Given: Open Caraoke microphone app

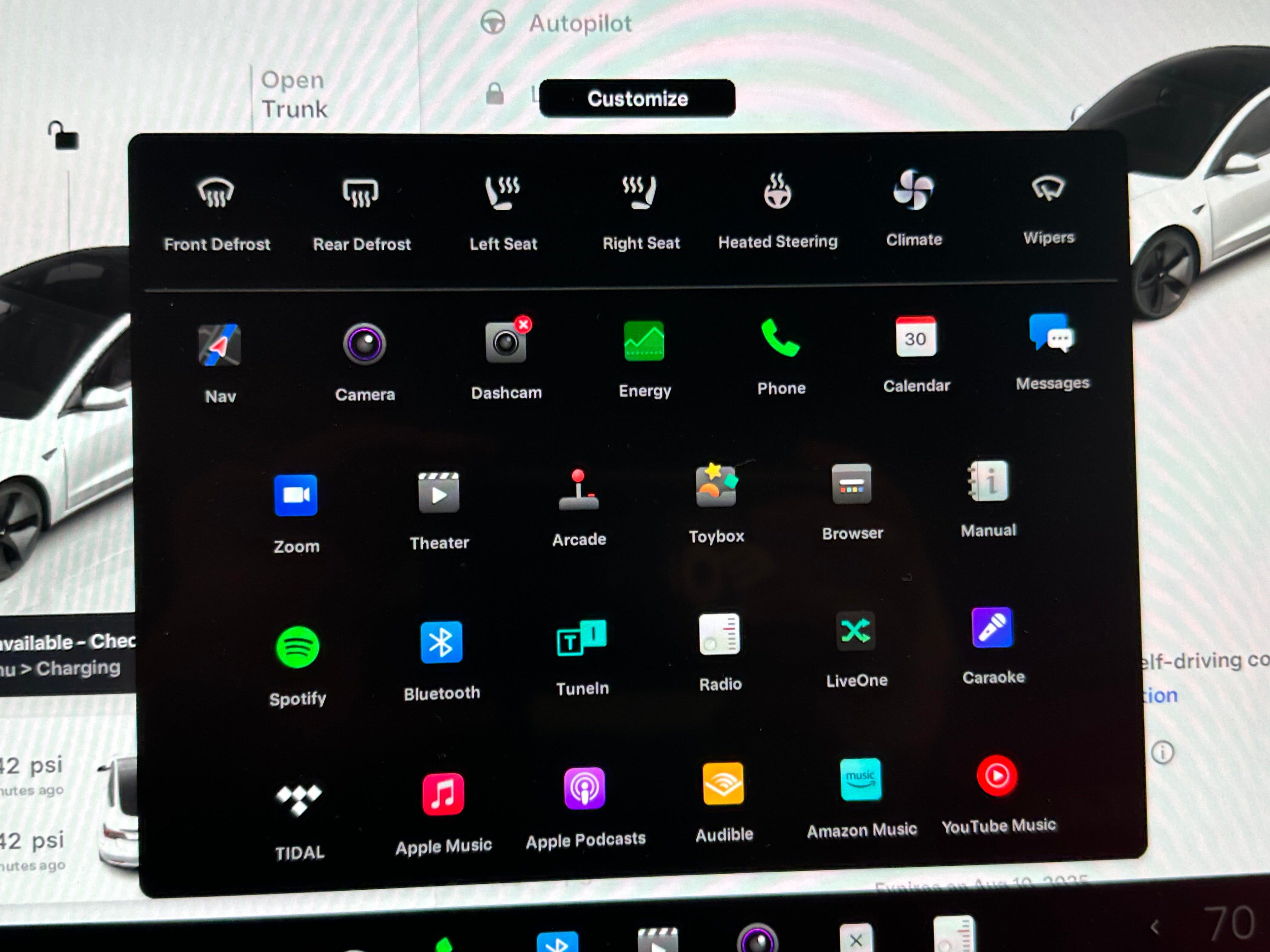Looking at the screenshot, I should coord(993,646).
